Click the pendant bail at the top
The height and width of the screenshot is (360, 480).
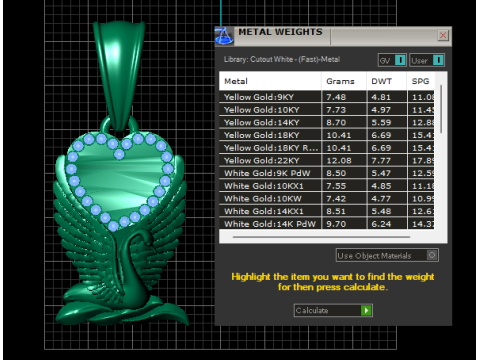(x=119, y=77)
